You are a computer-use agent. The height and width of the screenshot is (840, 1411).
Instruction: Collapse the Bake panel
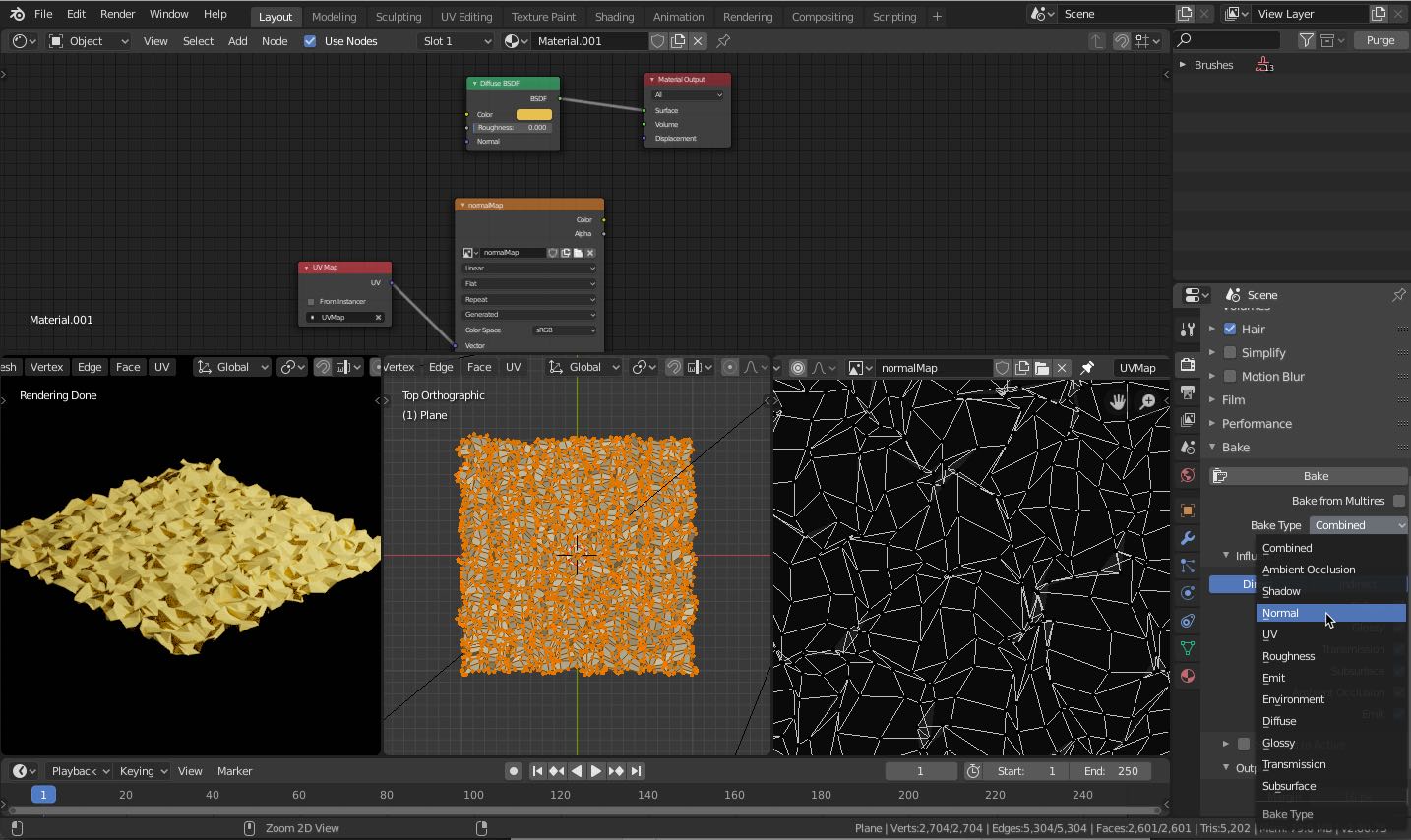1235,447
